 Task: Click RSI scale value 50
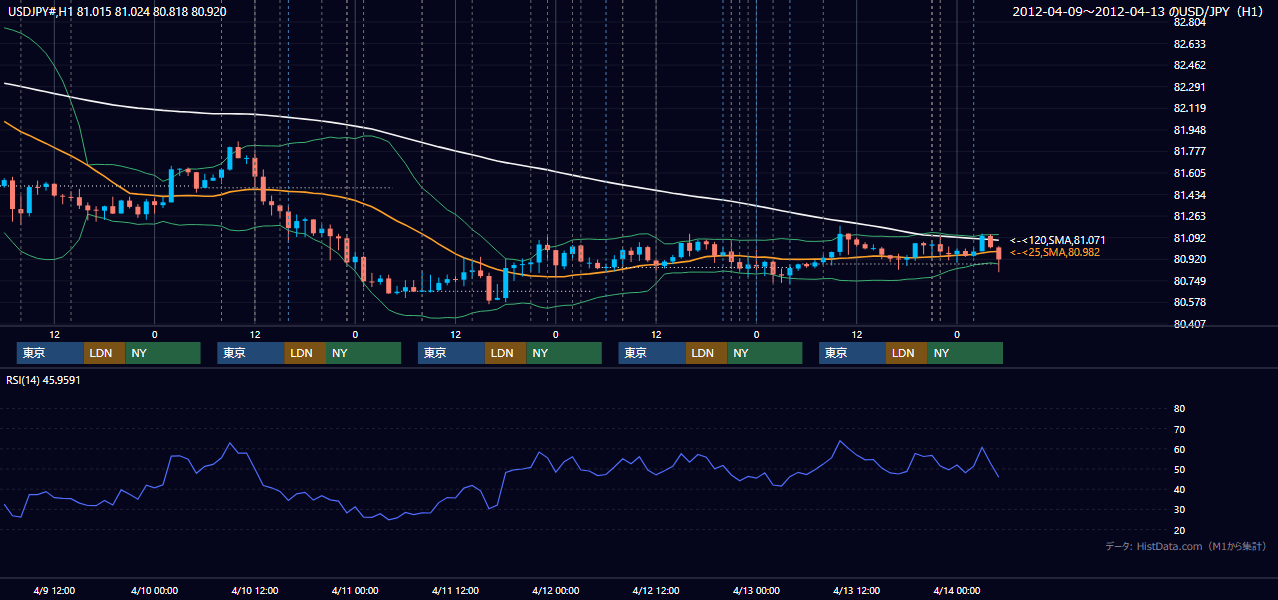[1179, 470]
